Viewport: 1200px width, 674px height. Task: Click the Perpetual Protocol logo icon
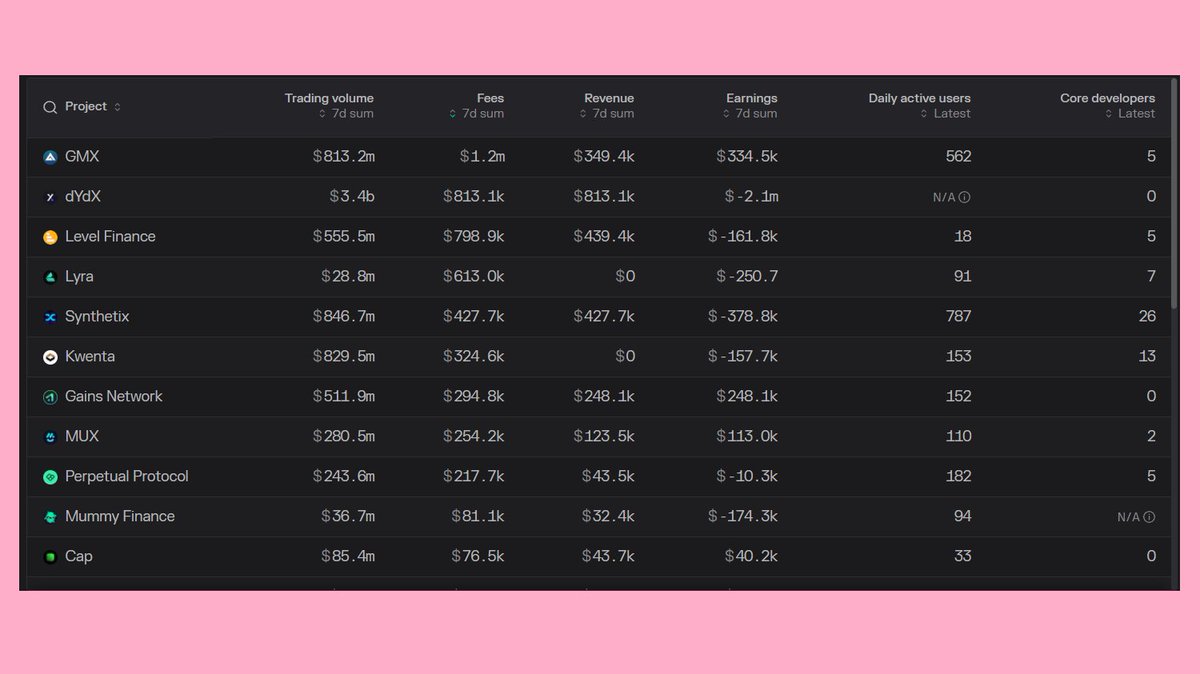point(50,477)
